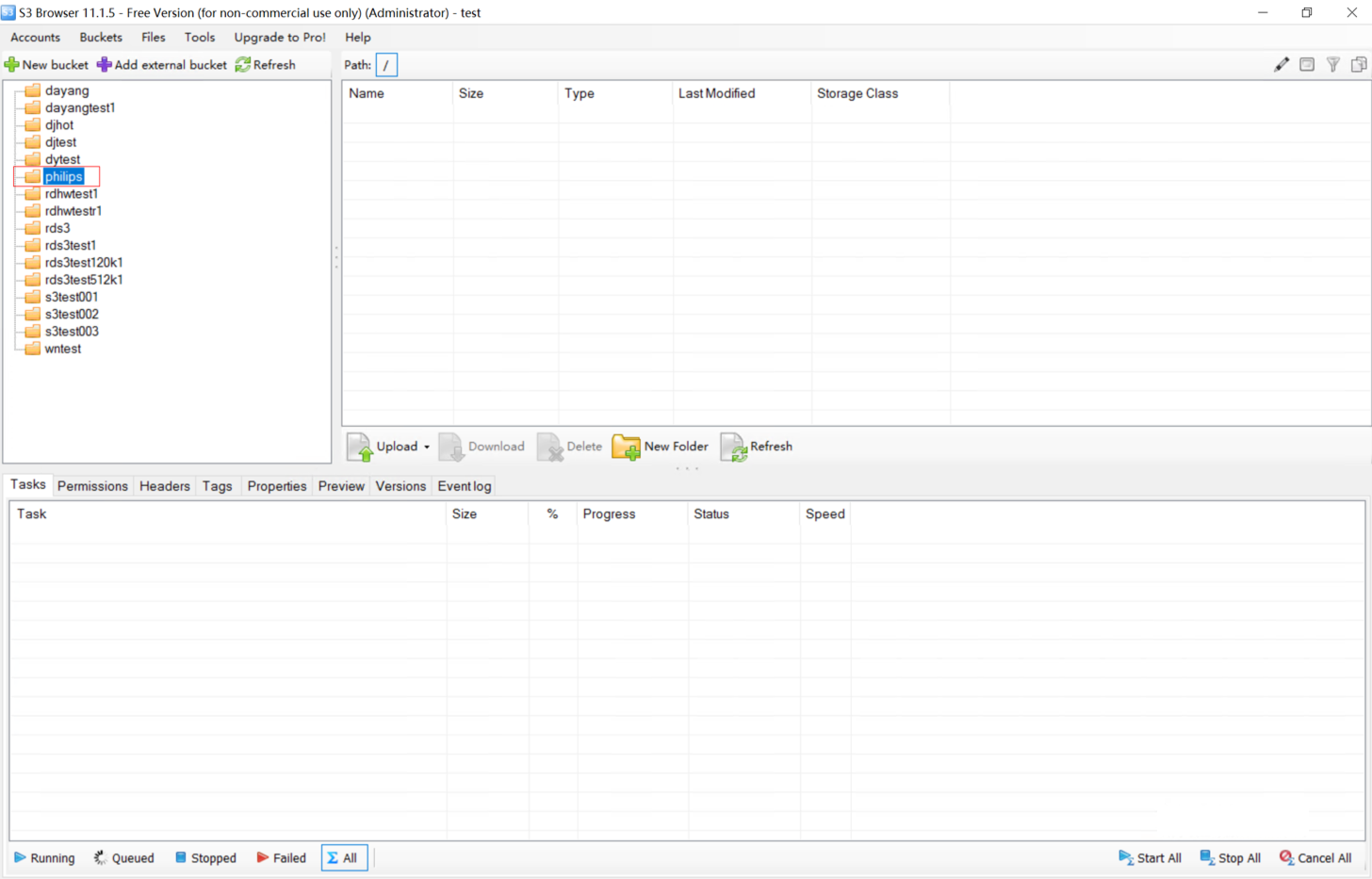This screenshot has width=1372, height=879.
Task: Switch to the Event log tab
Action: coord(465,486)
